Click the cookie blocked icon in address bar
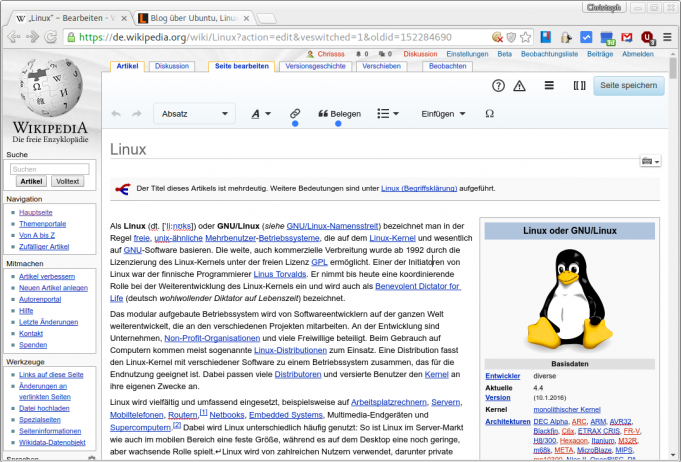 coord(497,37)
